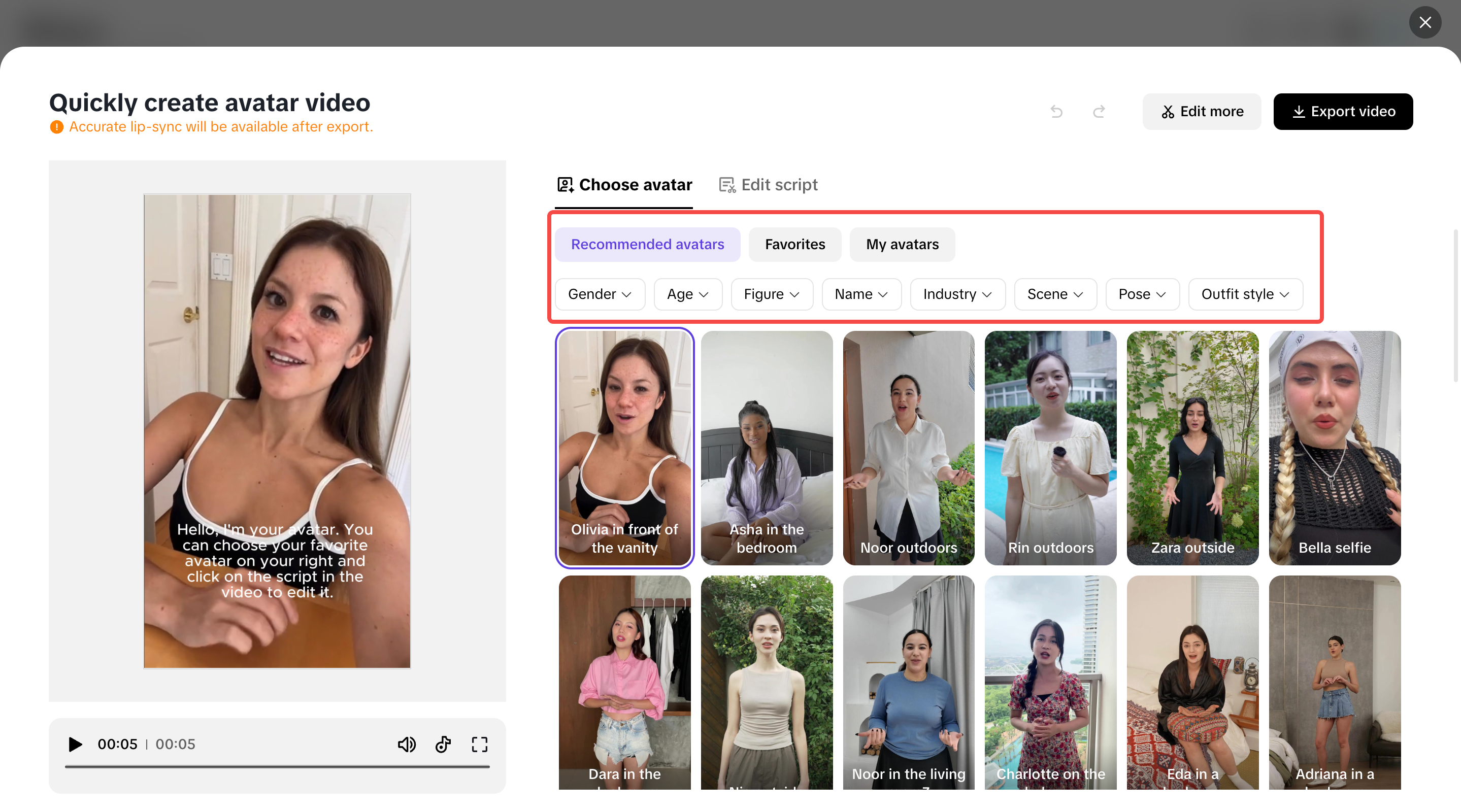Close the avatar video dialog
1461x812 pixels.
[1424, 22]
